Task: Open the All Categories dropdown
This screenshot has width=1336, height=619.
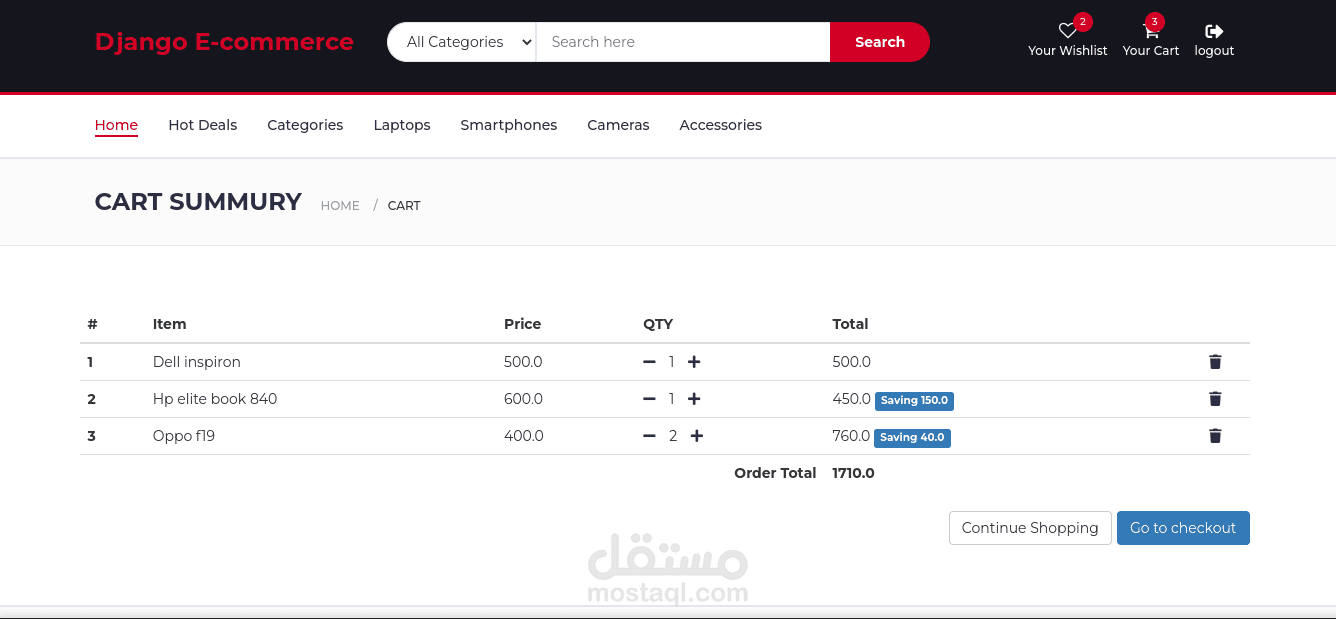Action: (462, 42)
